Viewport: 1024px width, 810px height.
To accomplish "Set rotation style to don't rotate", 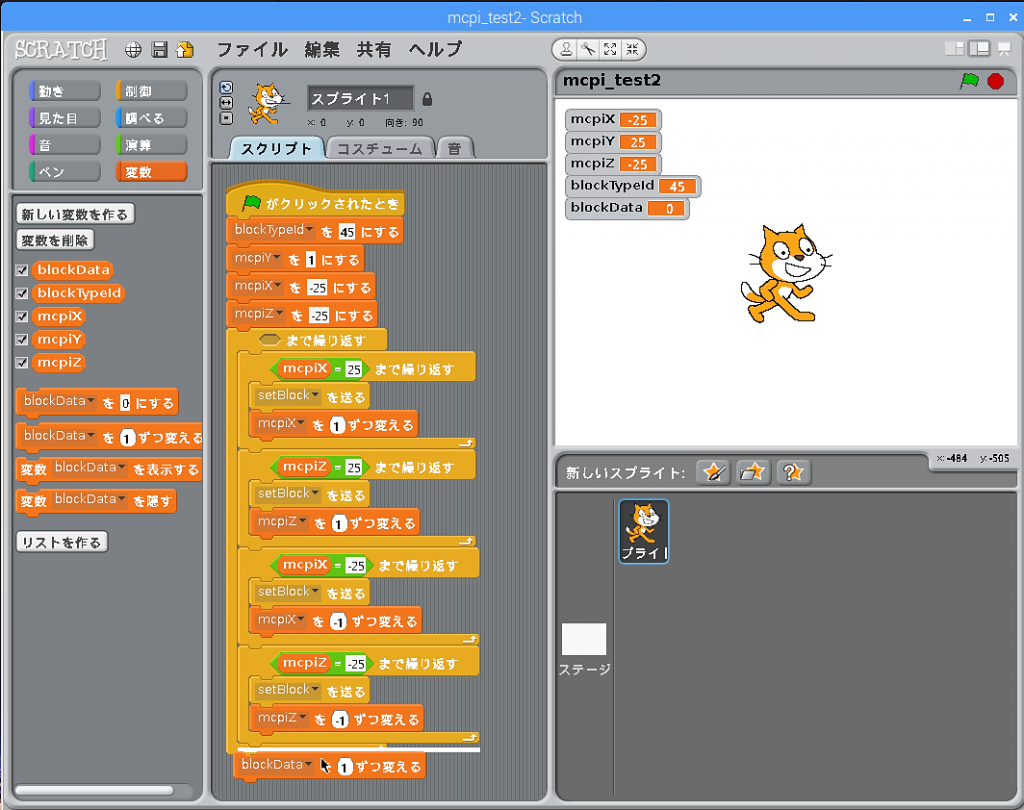I will coord(226,118).
